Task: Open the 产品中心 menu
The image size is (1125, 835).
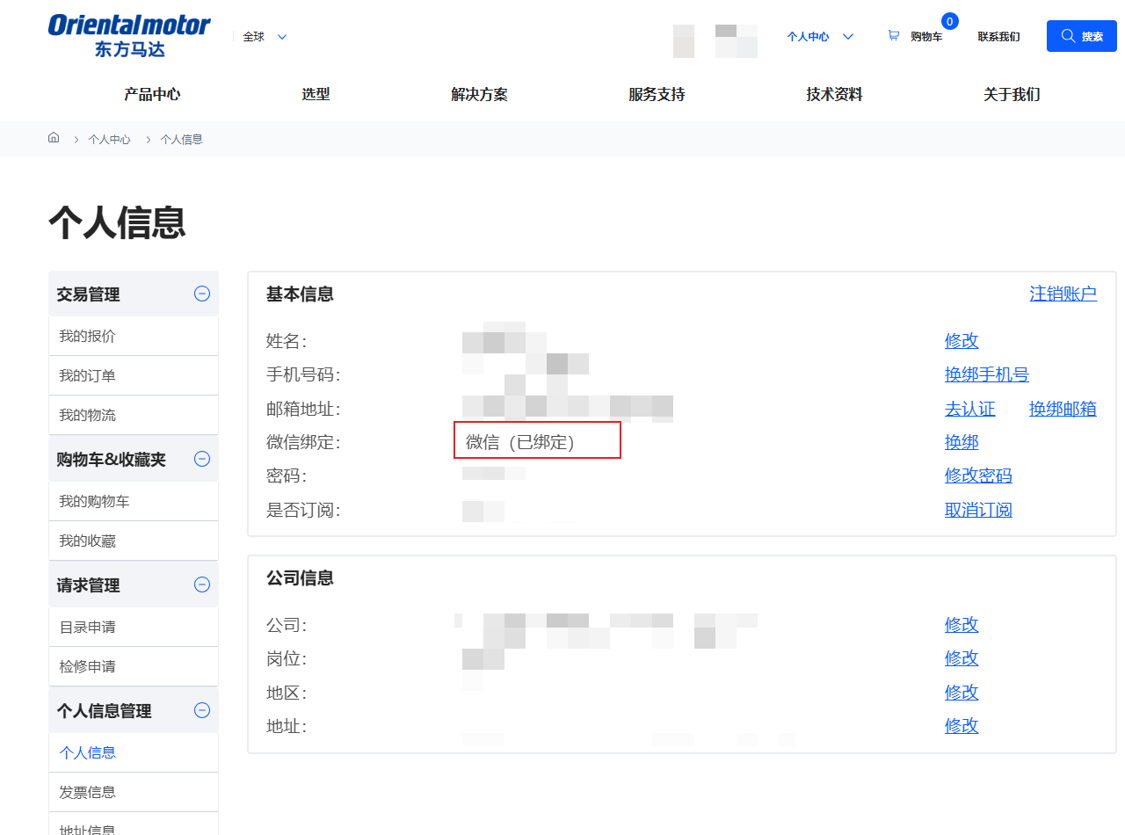Action: (150, 94)
